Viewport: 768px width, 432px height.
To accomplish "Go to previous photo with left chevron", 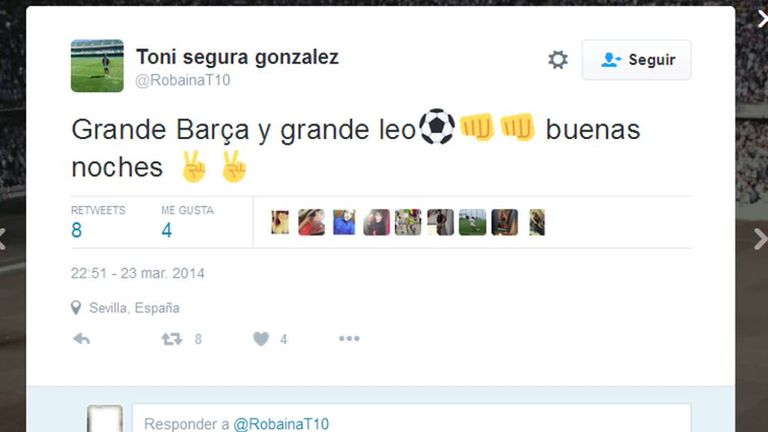I will coord(2,239).
